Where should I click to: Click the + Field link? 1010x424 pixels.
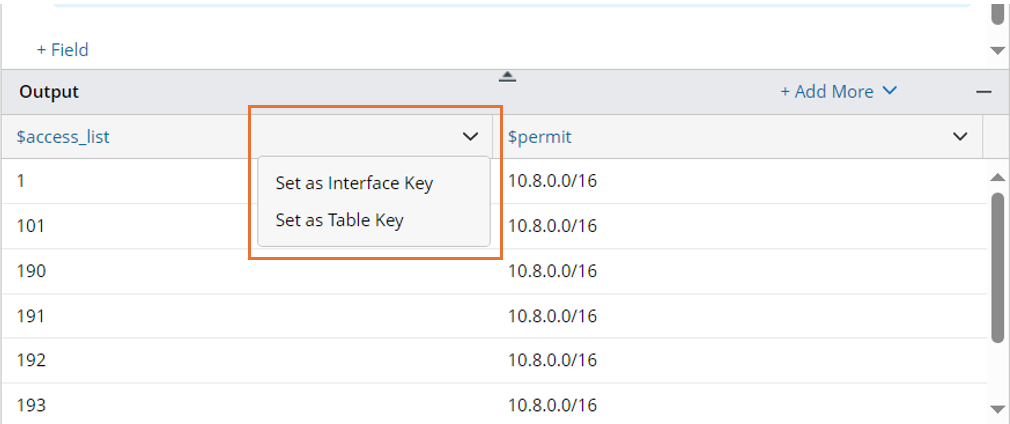[63, 49]
